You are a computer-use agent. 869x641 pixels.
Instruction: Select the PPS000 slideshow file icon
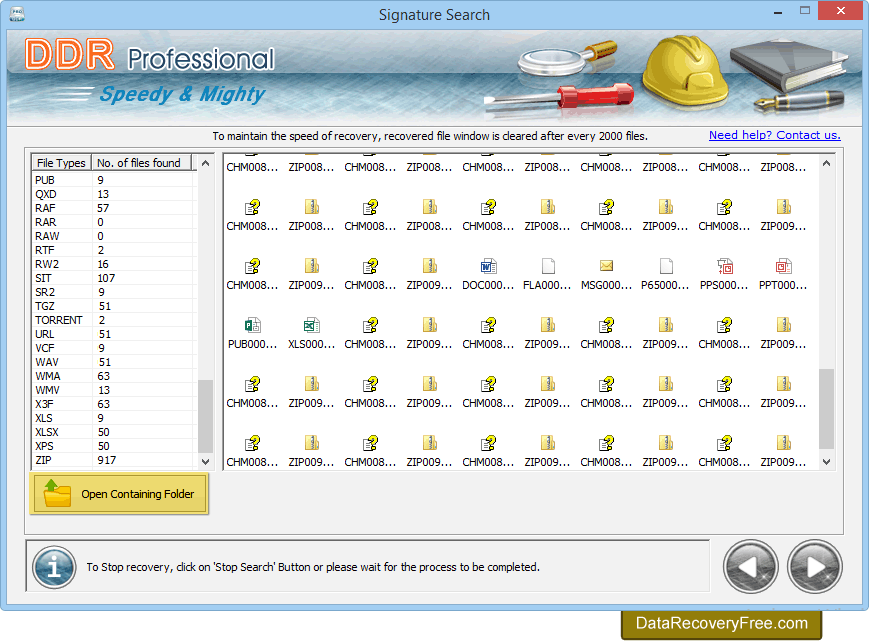coord(724,266)
